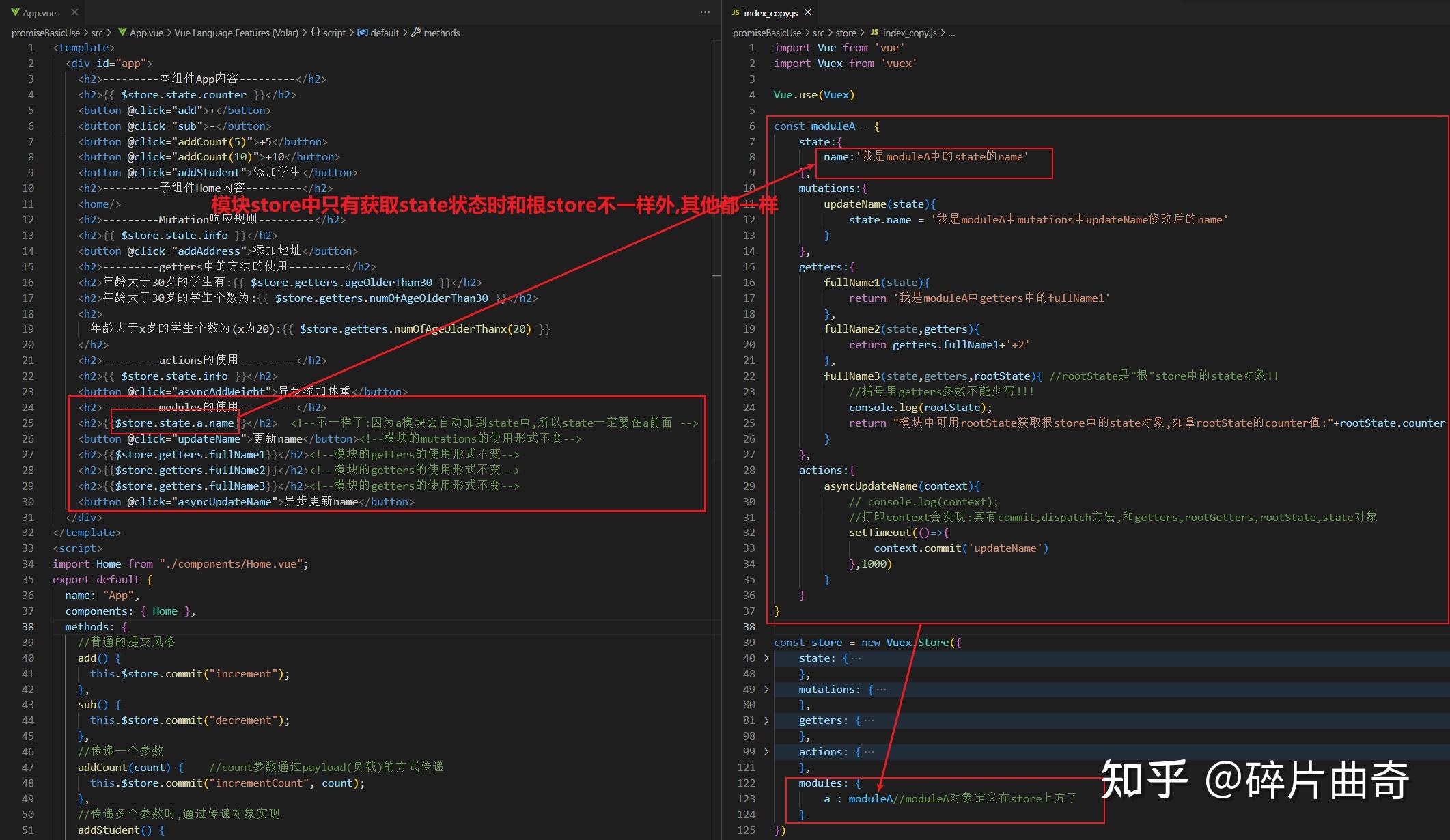Select the index_copy.js editor tab

(x=770, y=13)
